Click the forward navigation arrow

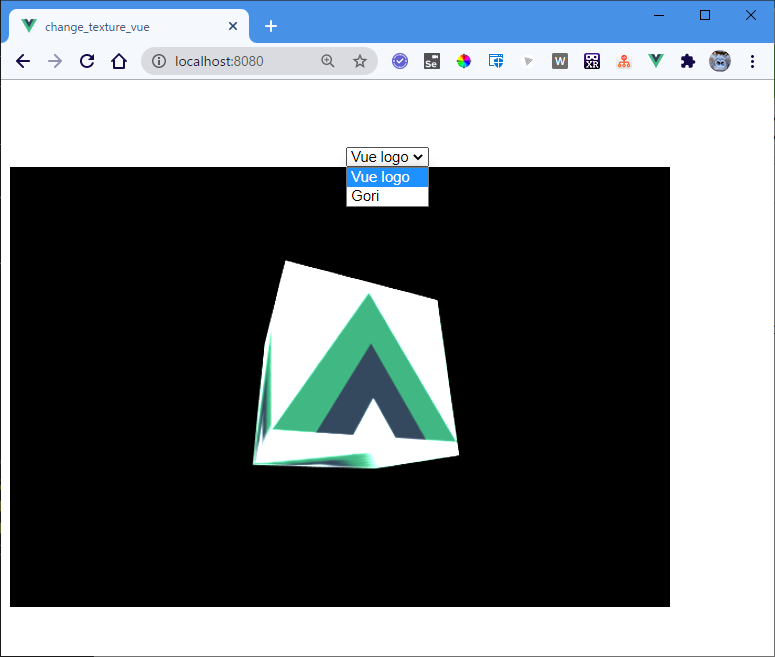pos(55,61)
